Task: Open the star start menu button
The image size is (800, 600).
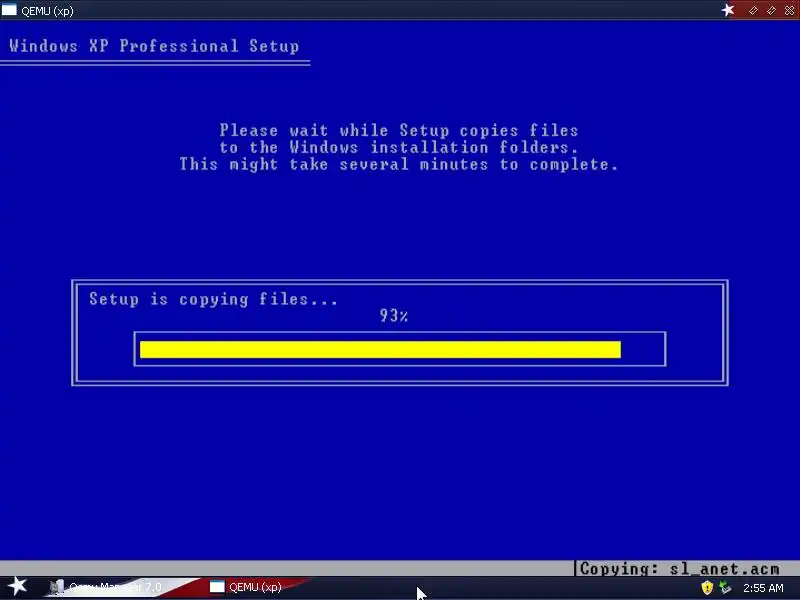Action: (17, 586)
